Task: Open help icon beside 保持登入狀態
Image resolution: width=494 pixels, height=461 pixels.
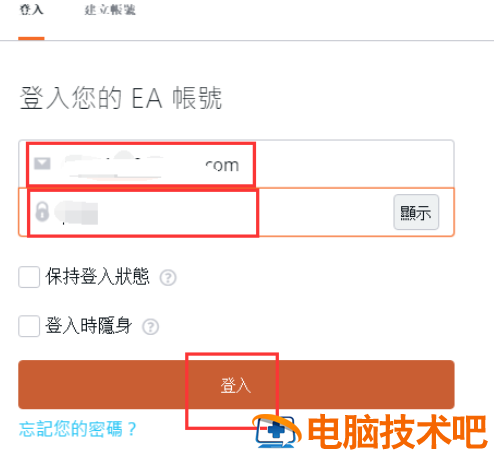Action: pyautogui.click(x=168, y=278)
